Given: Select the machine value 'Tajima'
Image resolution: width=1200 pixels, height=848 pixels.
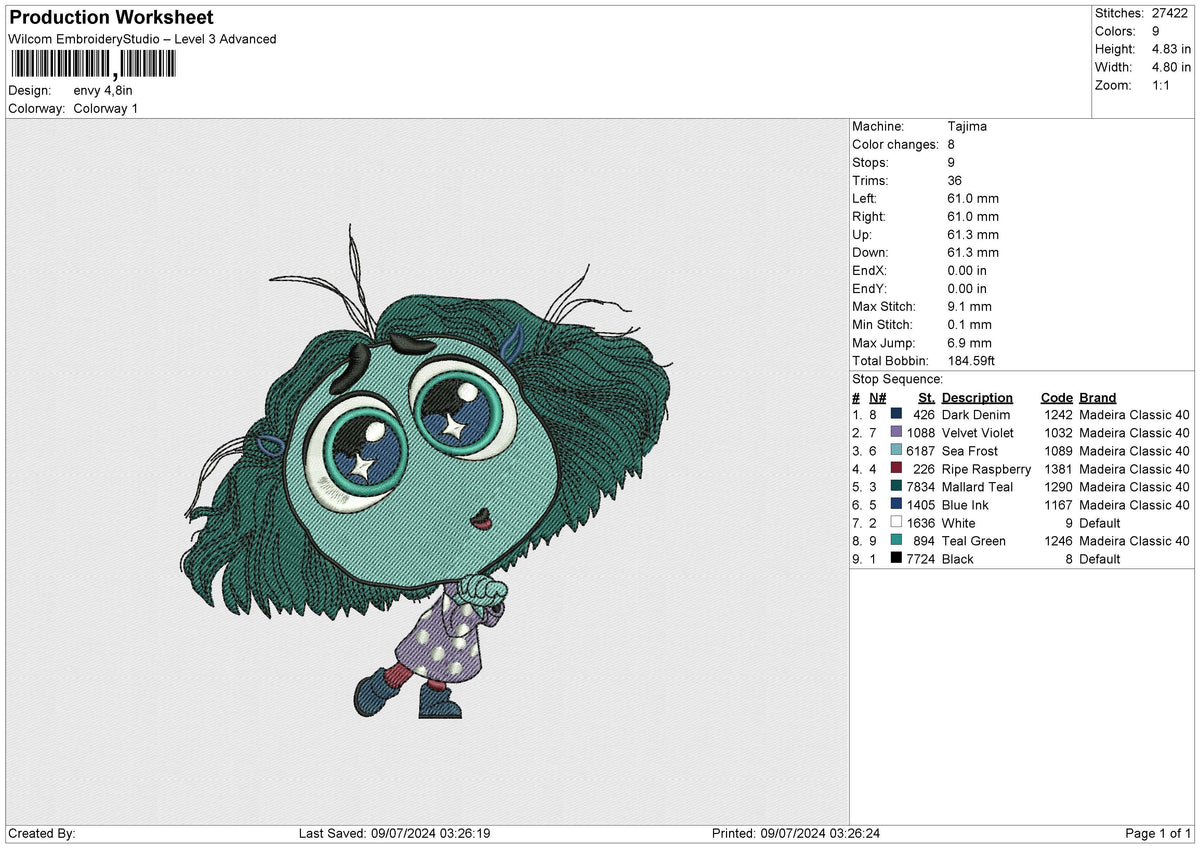Looking at the screenshot, I should click(969, 126).
